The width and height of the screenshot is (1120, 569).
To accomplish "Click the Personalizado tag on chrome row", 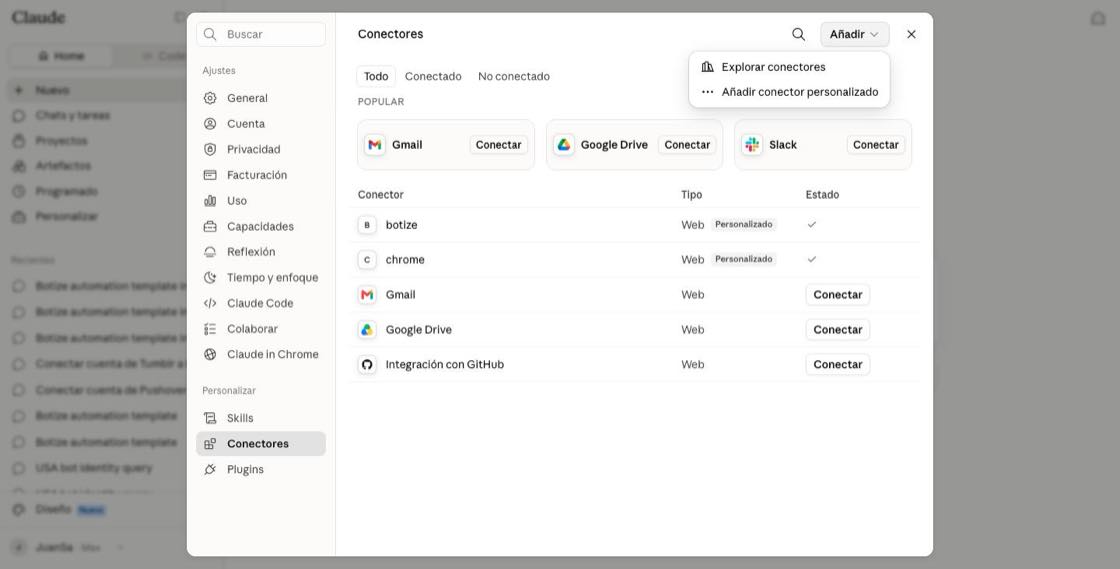I will click(744, 259).
